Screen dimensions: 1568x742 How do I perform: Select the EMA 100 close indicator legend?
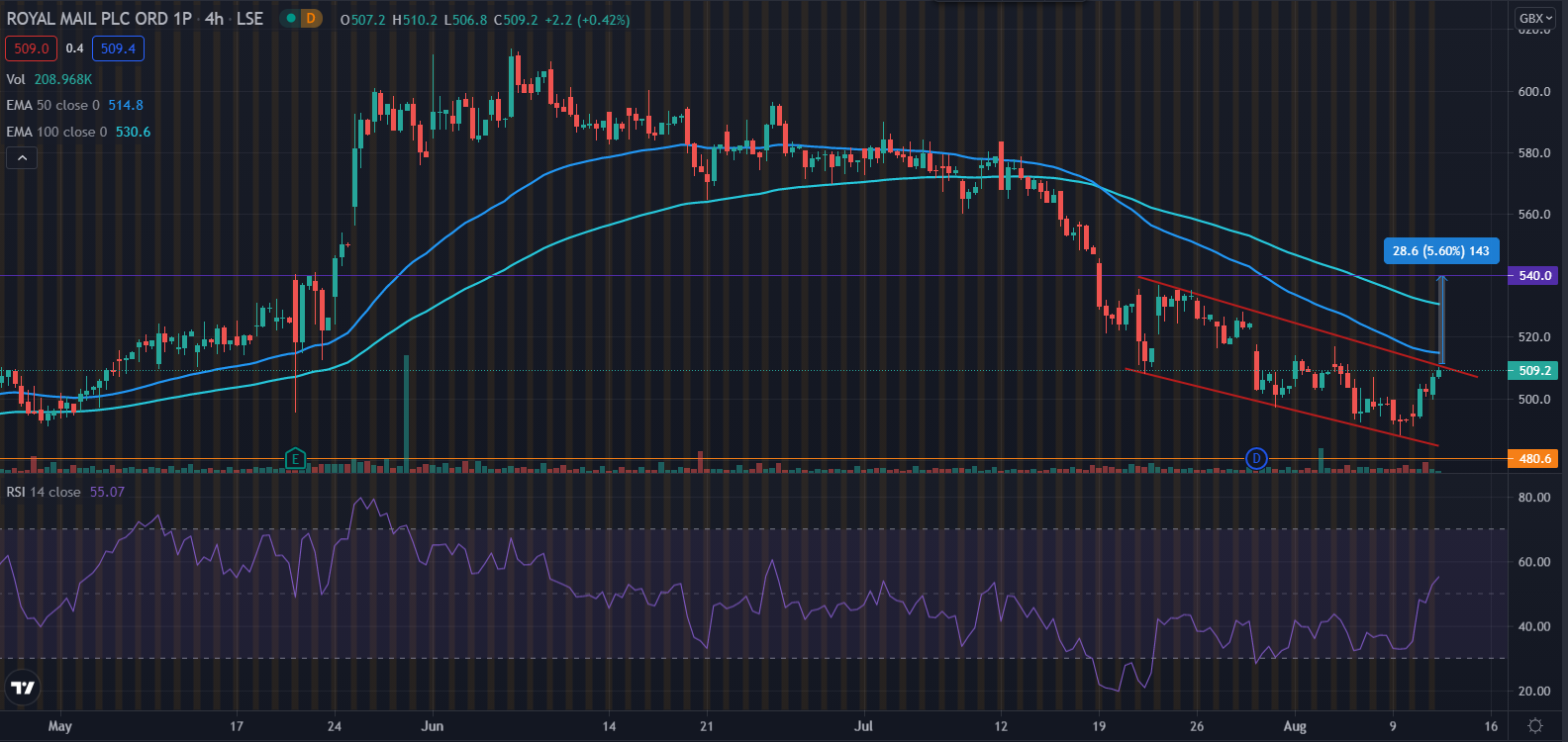click(x=57, y=132)
